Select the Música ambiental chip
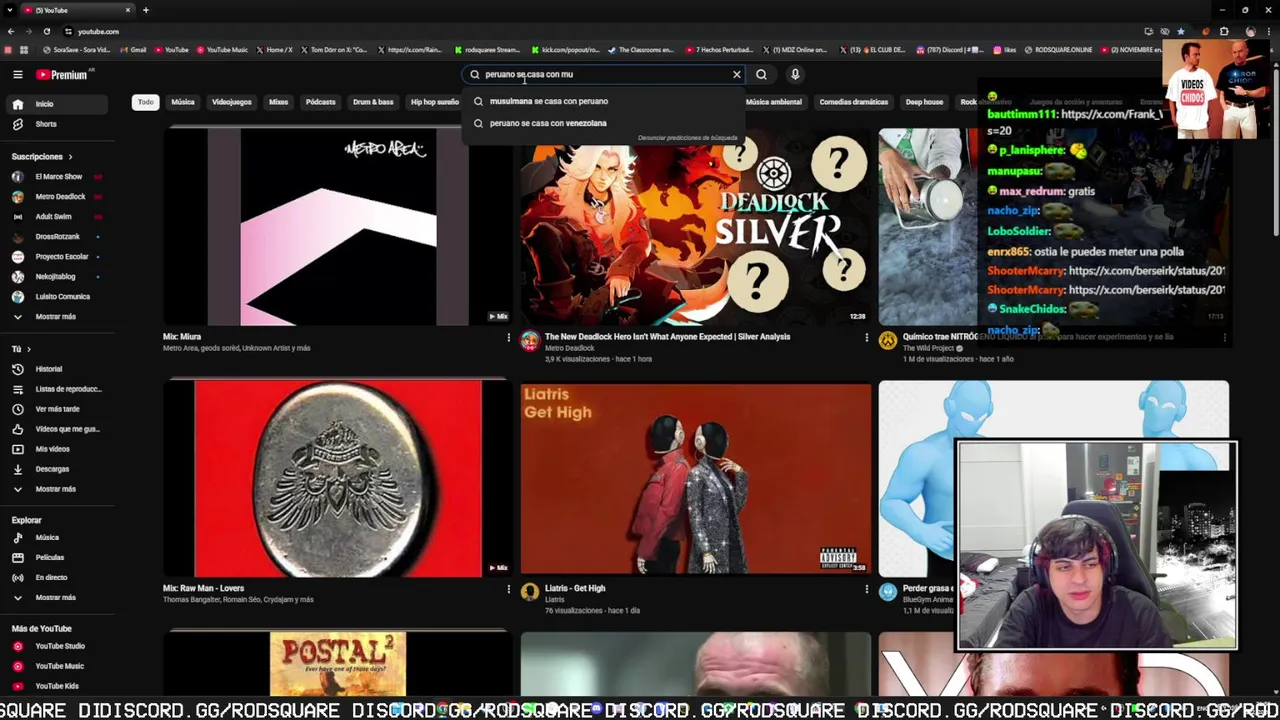Screen dimensions: 1280x720 point(773,102)
